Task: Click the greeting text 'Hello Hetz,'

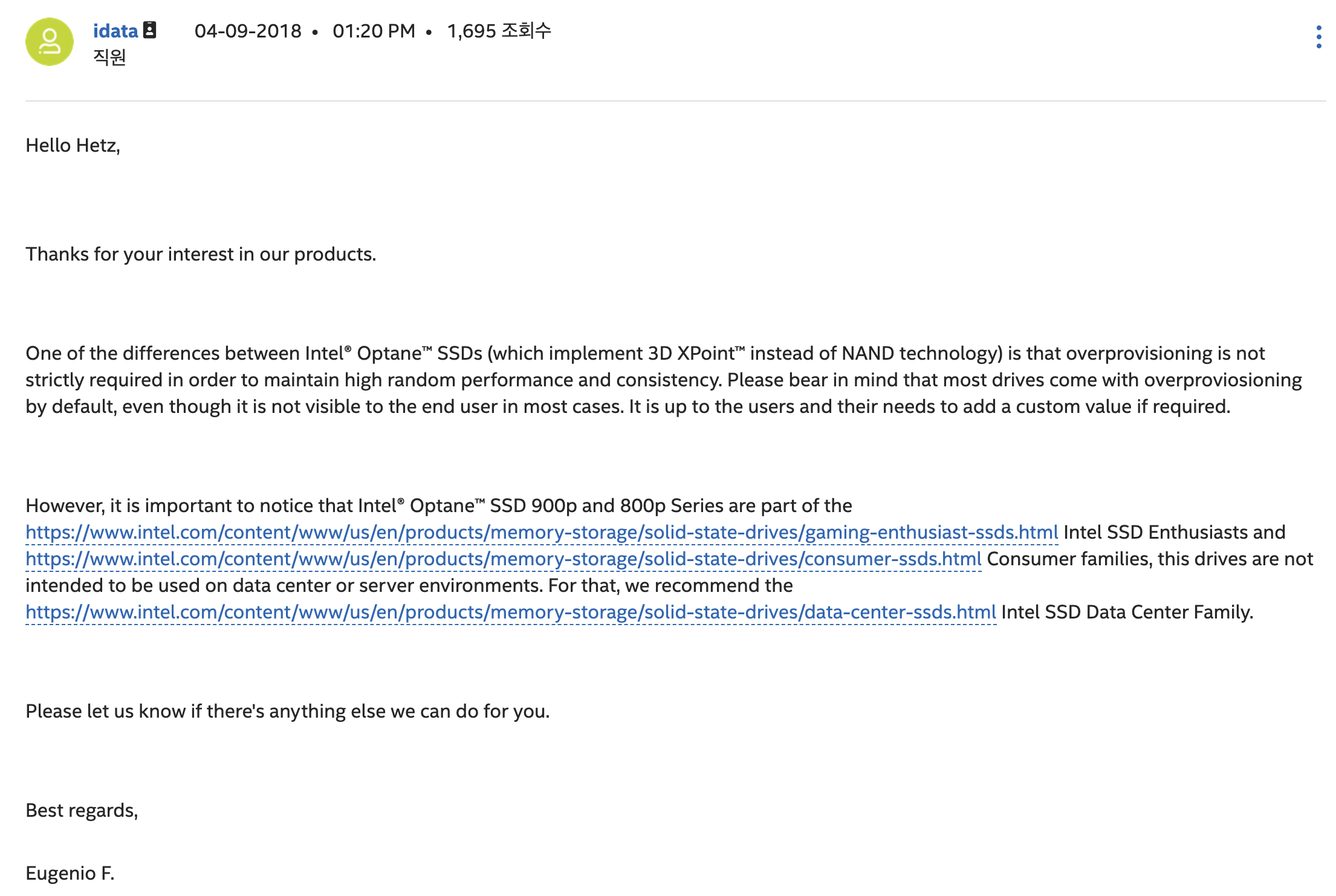Action: [x=73, y=145]
